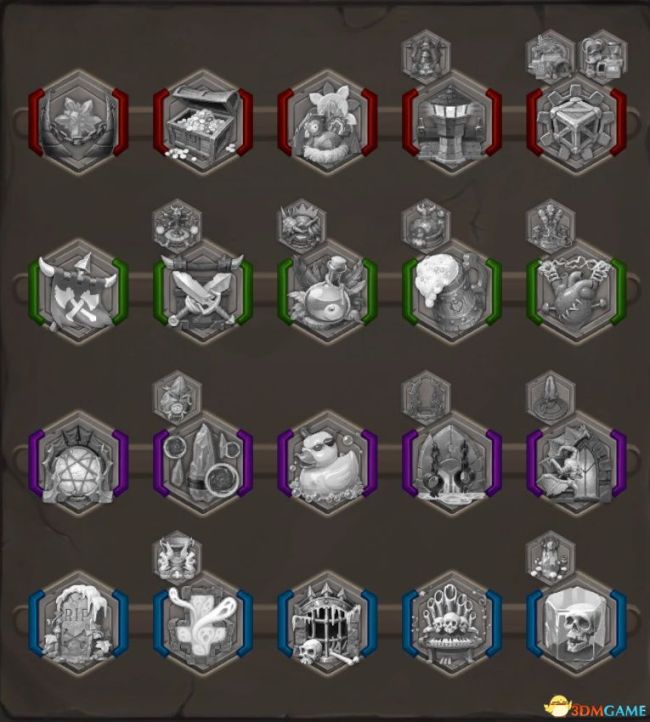Select the RIP tombstone icon
The height and width of the screenshot is (722, 650).
78,624
